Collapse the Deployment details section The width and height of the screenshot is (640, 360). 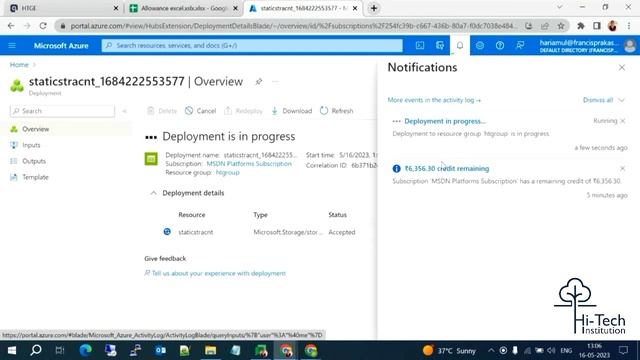pos(153,193)
